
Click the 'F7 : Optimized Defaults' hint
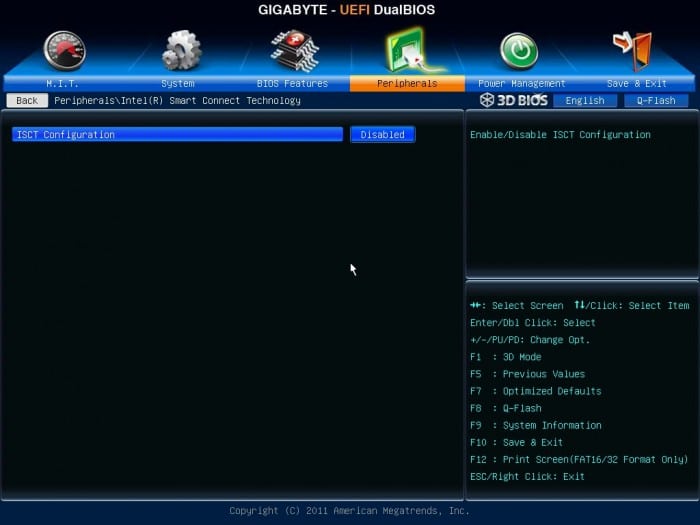tap(536, 391)
